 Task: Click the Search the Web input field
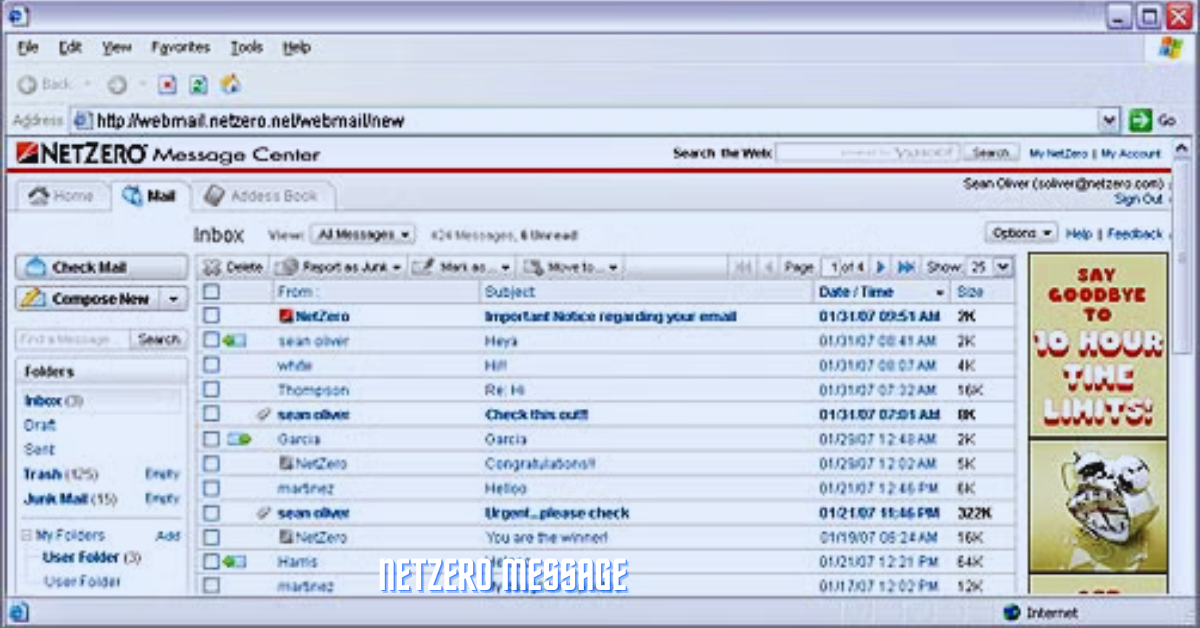[x=867, y=153]
